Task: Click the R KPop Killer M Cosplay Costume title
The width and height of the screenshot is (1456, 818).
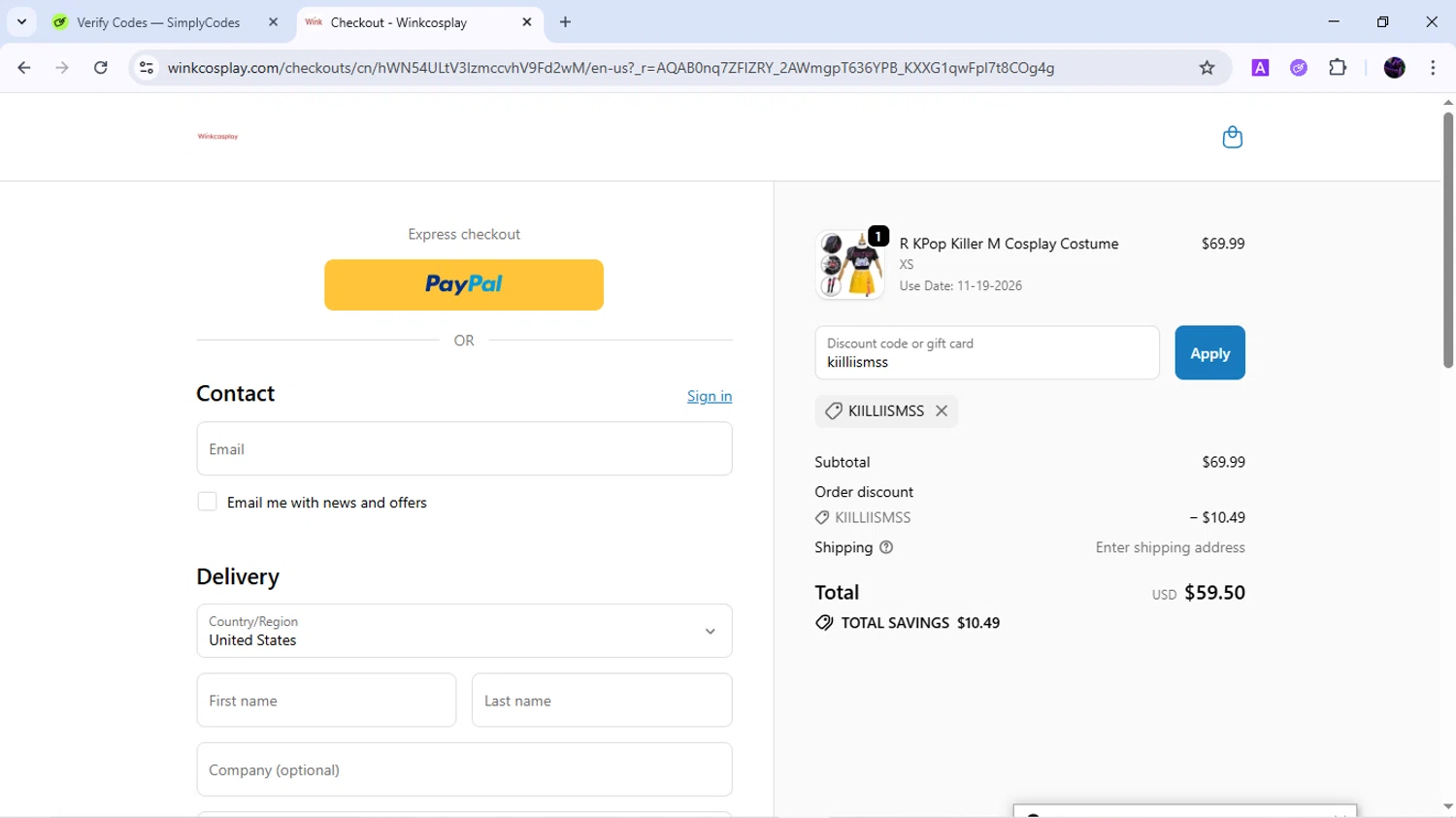Action: (1009, 244)
